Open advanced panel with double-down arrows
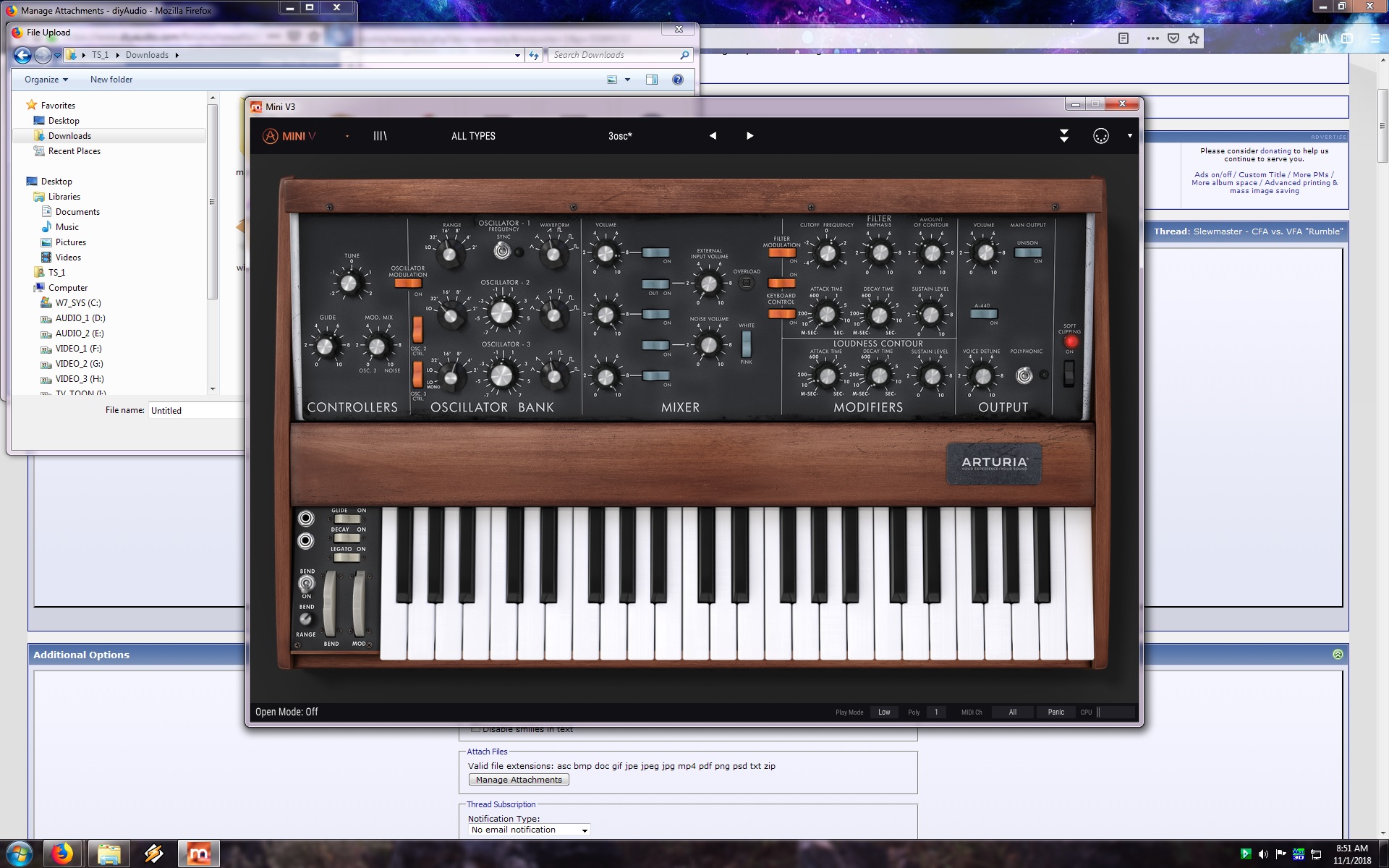This screenshot has width=1389, height=868. click(x=1064, y=136)
